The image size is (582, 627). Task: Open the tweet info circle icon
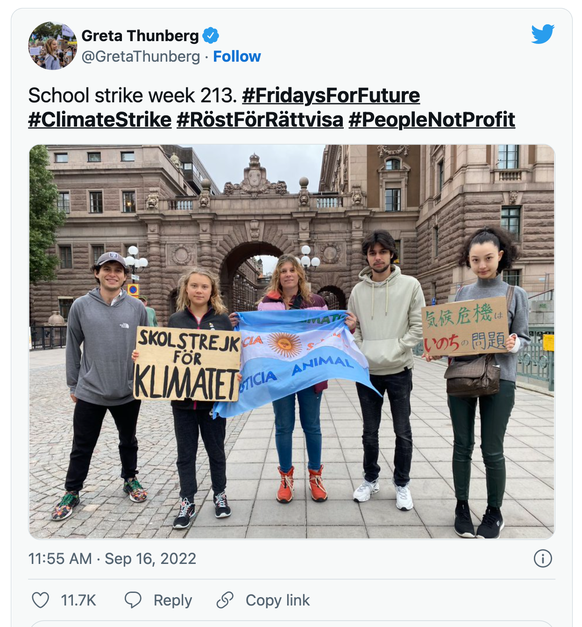pyautogui.click(x=543, y=558)
